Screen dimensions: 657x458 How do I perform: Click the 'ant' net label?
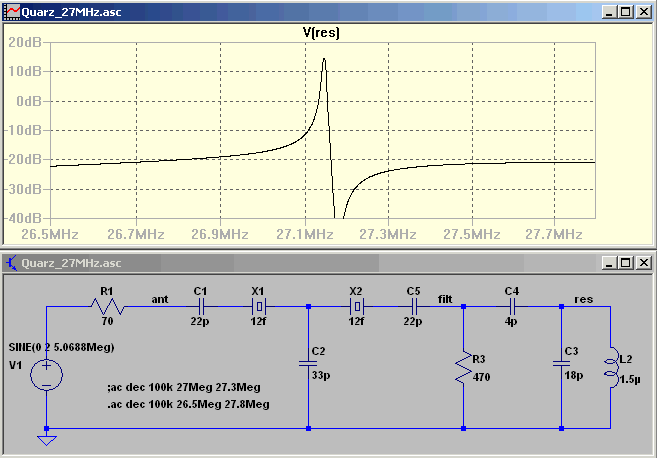pos(160,299)
